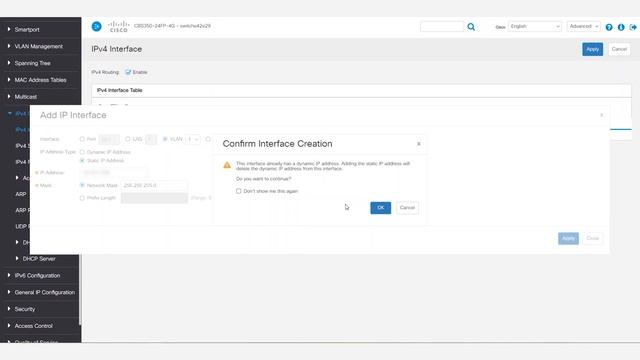Expand Security menu
The height and width of the screenshot is (360, 640).
coord(24,309)
